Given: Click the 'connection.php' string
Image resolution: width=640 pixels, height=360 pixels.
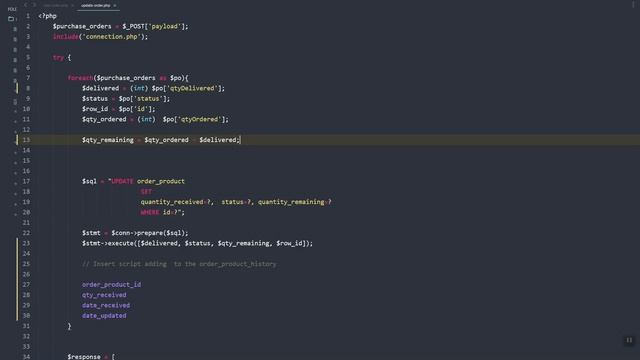Looking at the screenshot, I should click(x=111, y=37).
